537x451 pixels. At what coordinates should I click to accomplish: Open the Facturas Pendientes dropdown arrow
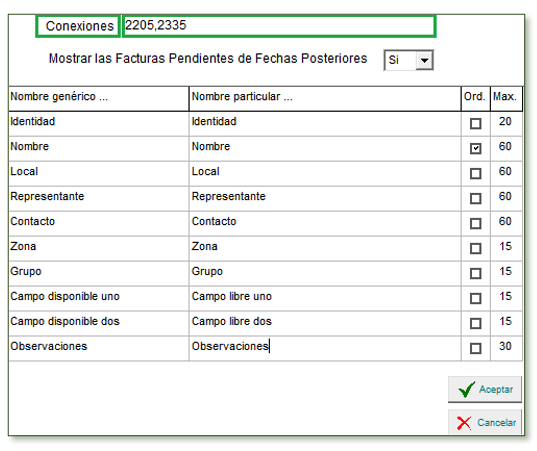[x=424, y=60]
